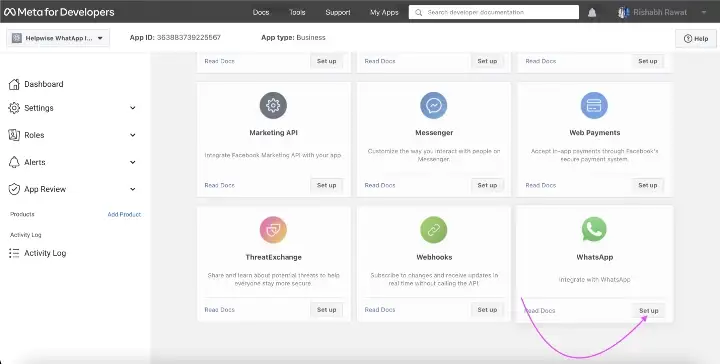Click the Marketing API gear icon
Image resolution: width=720 pixels, height=364 pixels.
pyautogui.click(x=273, y=105)
